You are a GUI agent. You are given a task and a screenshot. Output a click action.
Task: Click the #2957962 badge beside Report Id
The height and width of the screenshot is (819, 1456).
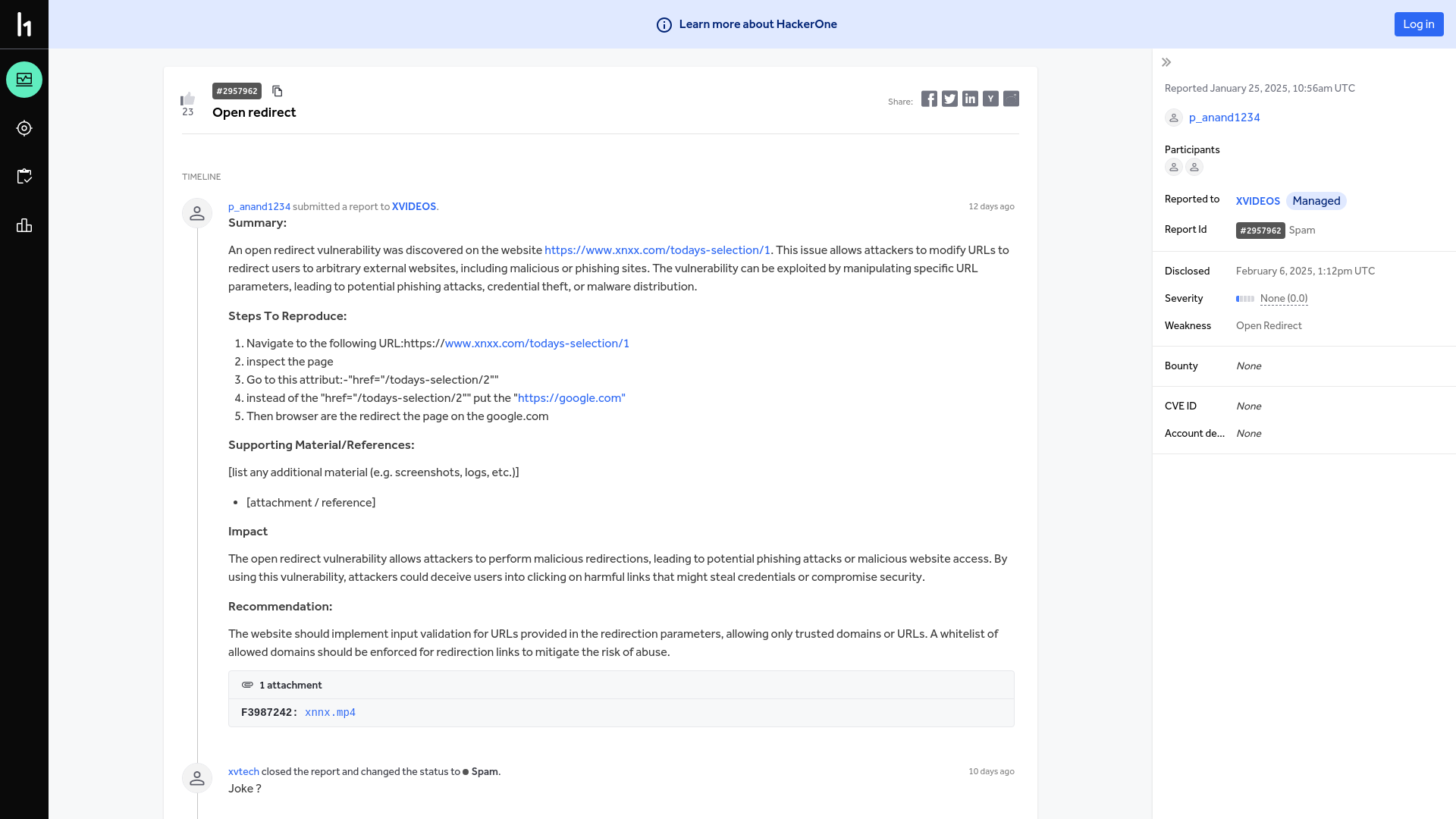tap(1260, 231)
